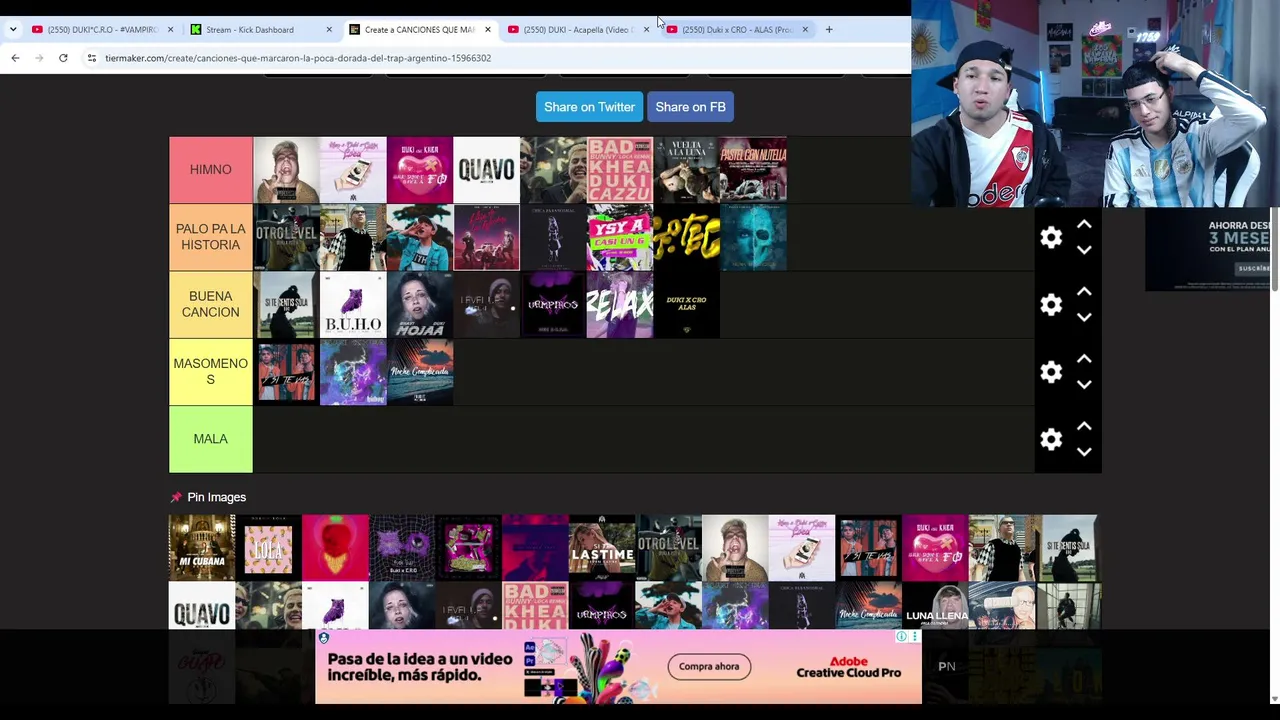Move MASOMENOS row down
This screenshot has width=1280, height=720.
[x=1084, y=384]
